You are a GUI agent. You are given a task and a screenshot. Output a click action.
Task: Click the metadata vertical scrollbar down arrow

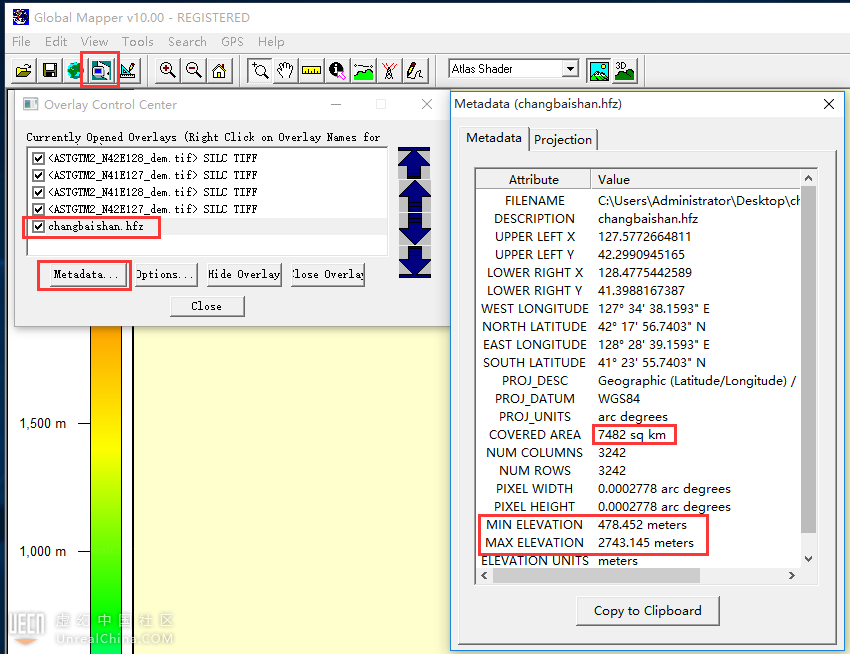pyautogui.click(x=808, y=559)
